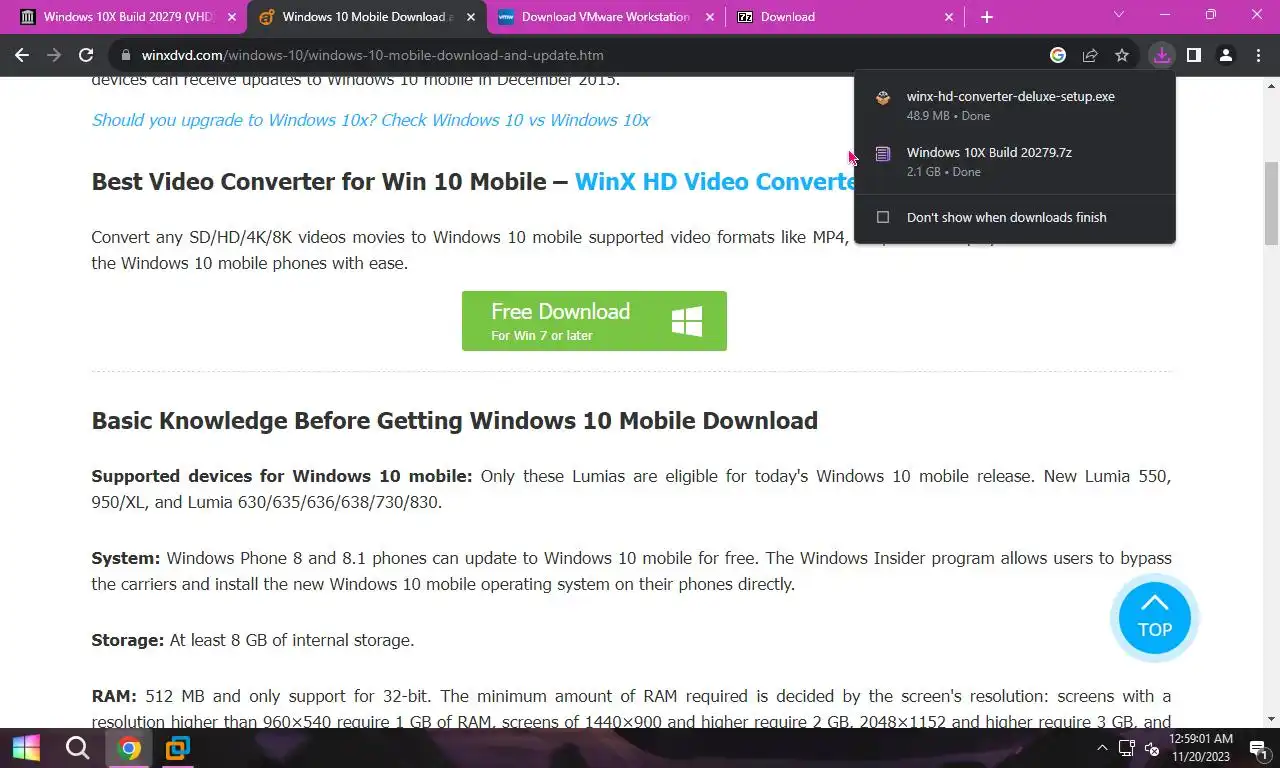The height and width of the screenshot is (768, 1280).
Task: Click the Basic Knowledge section heading
Action: click(x=455, y=420)
